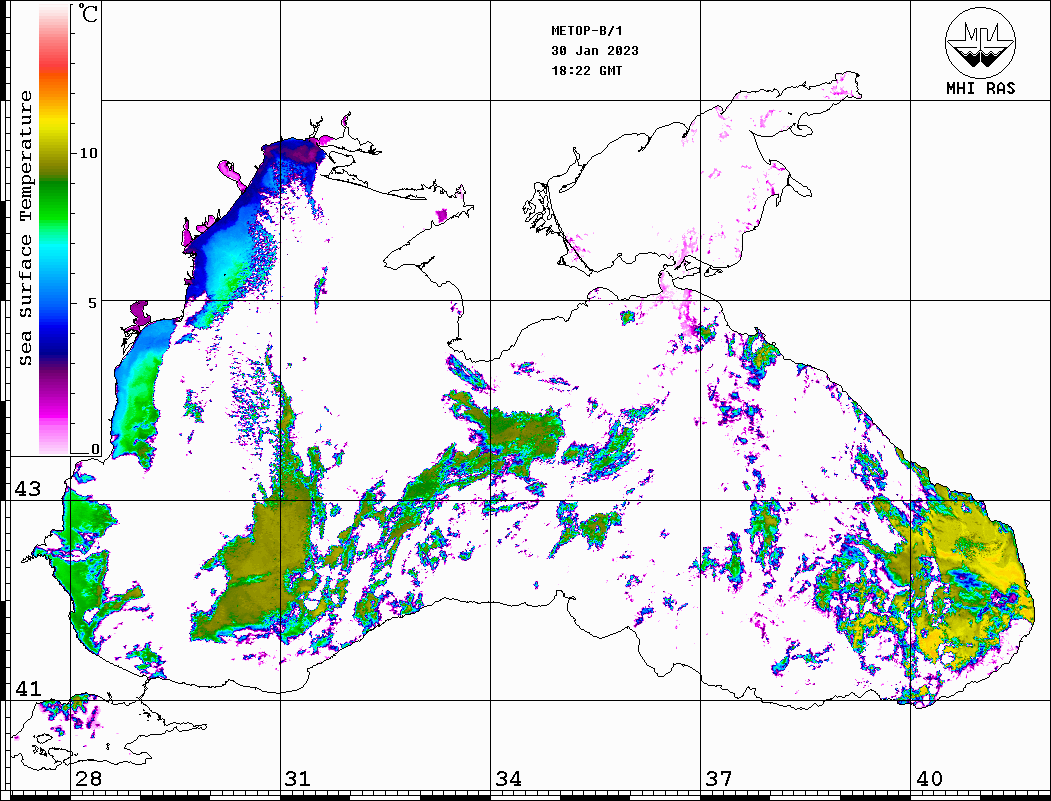Viewport: 1051px width, 801px height.
Task: Click latitude label '43'
Action: tap(28, 489)
